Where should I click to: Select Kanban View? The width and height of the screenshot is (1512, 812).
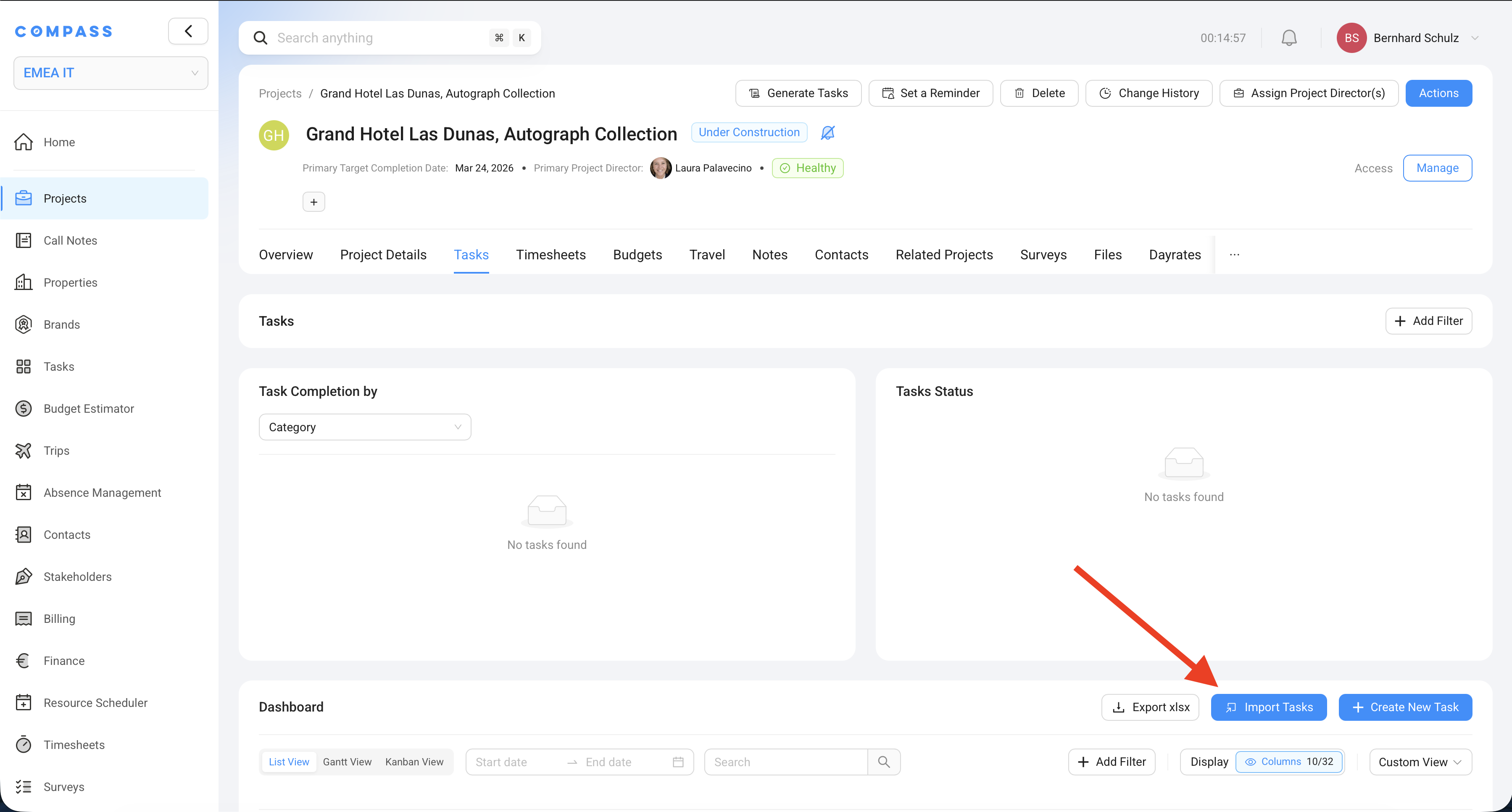[414, 762]
